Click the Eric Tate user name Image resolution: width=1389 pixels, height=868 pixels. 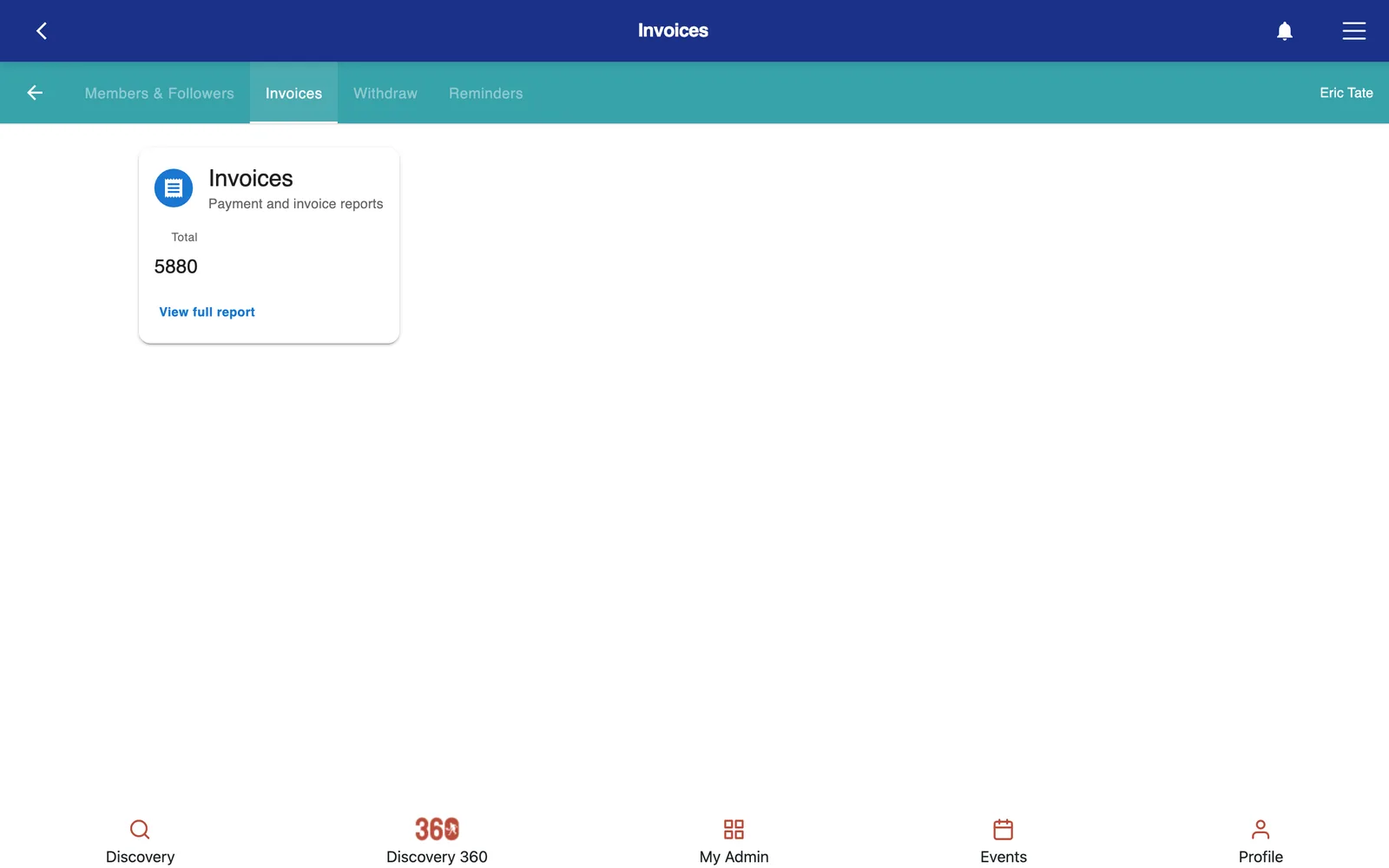point(1346,93)
